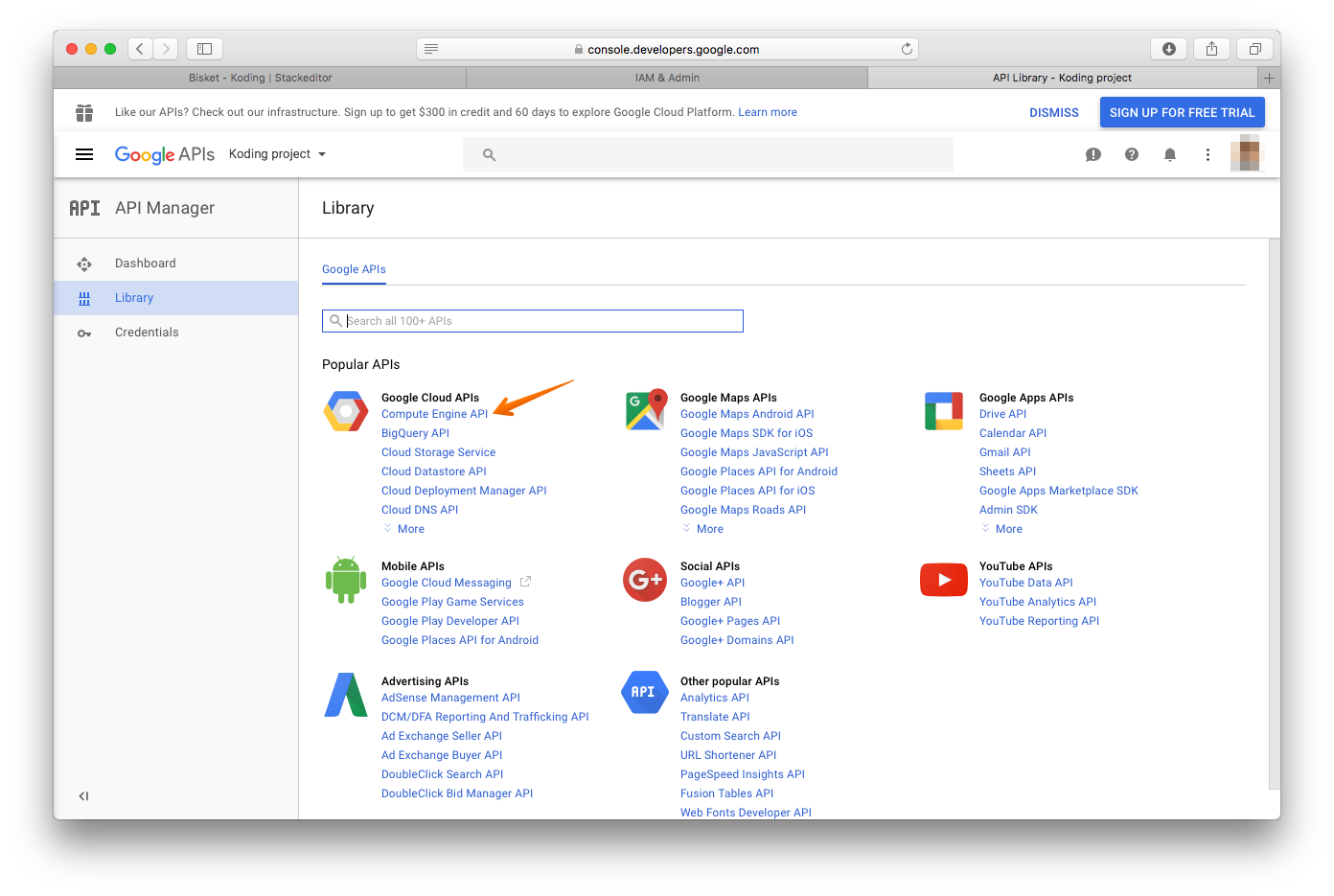Image resolution: width=1334 pixels, height=896 pixels.
Task: Open the Drive API link
Action: (1002, 414)
